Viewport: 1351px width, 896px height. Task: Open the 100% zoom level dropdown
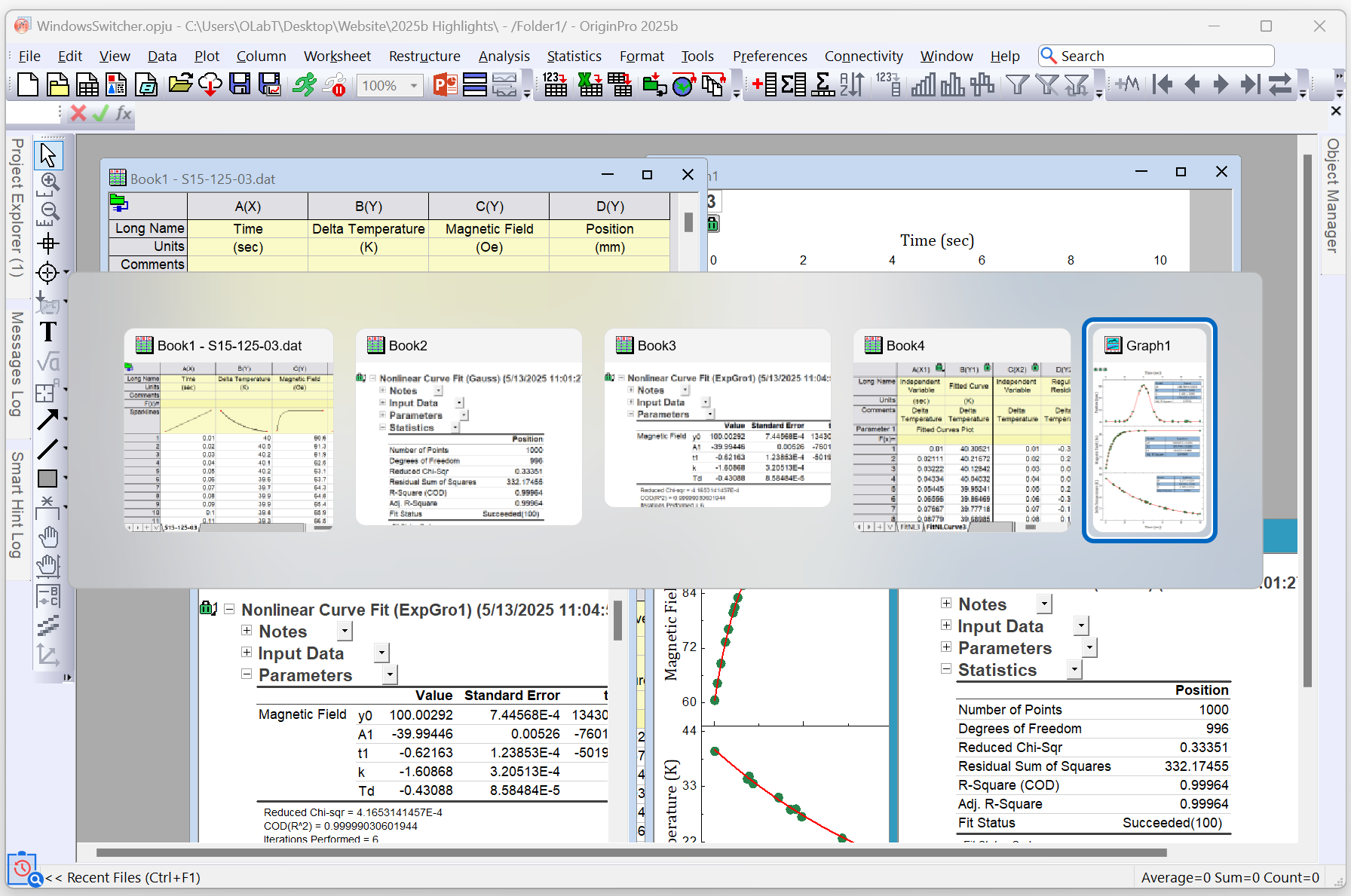point(414,86)
